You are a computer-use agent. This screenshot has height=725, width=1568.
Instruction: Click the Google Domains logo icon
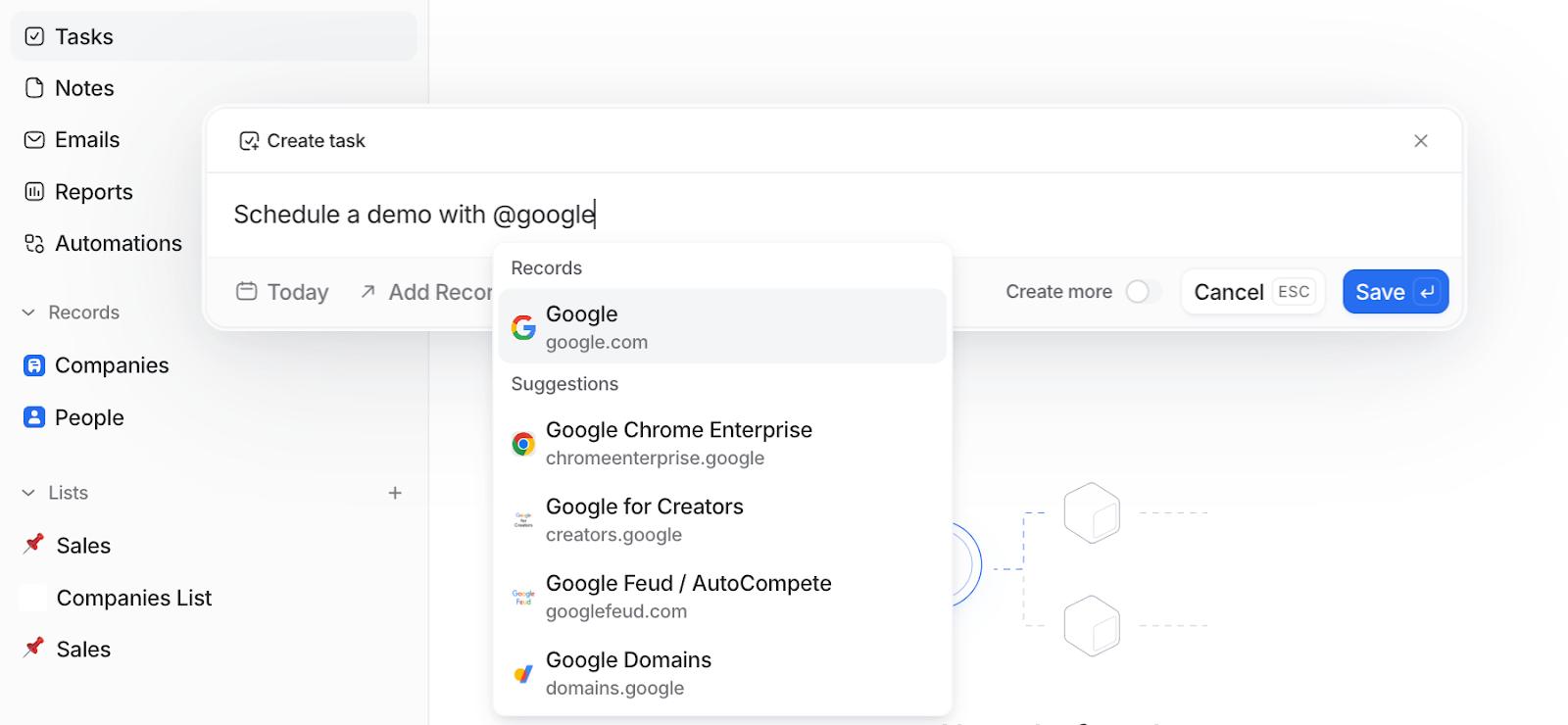click(x=523, y=674)
